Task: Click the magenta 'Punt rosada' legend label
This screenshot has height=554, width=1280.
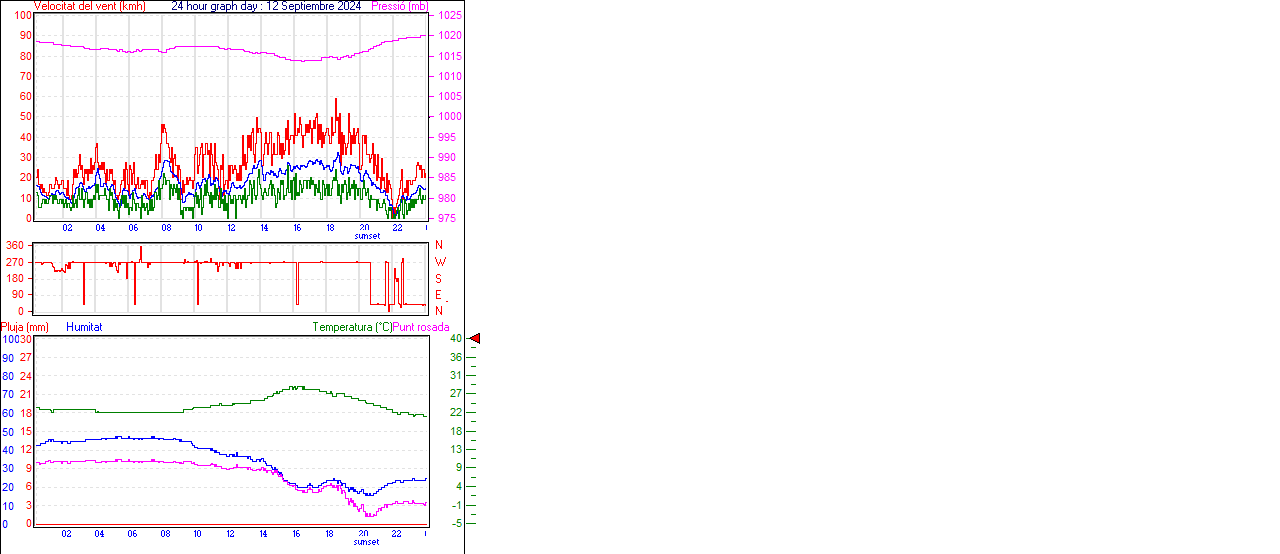Action: click(421, 327)
